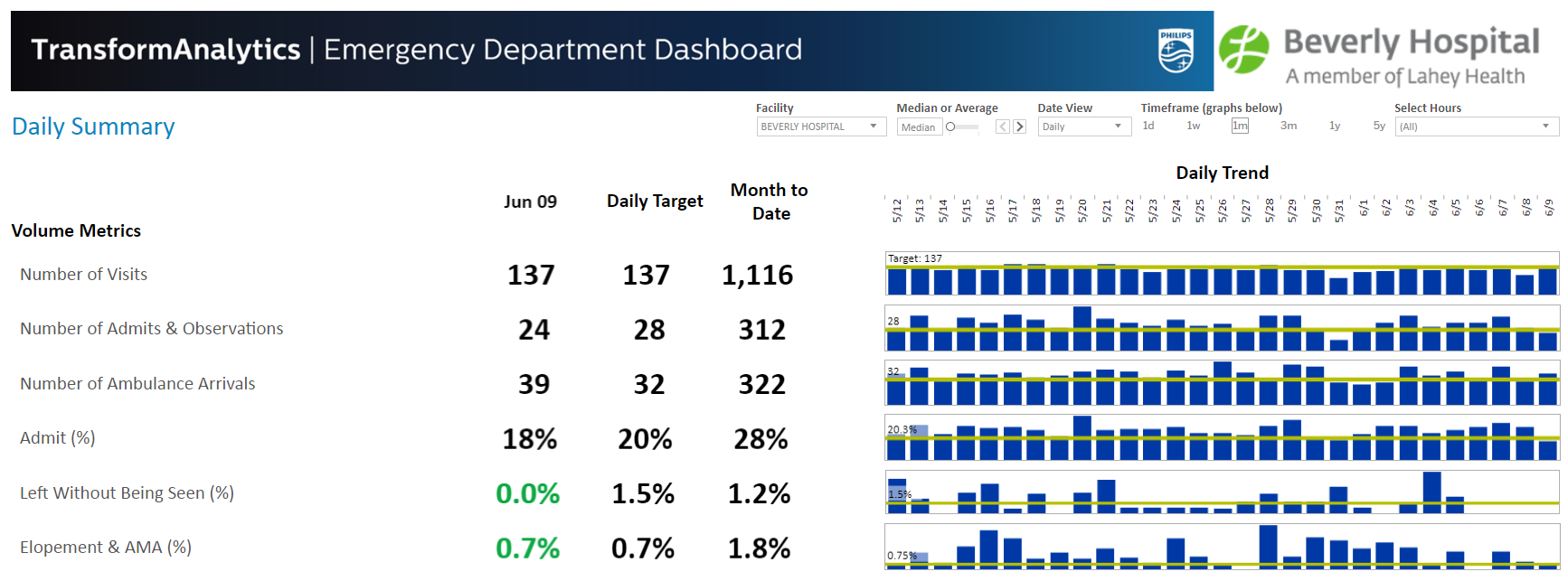Image resolution: width=1568 pixels, height=581 pixels.
Task: Click the Number of Visits metric label
Action: pos(83,274)
